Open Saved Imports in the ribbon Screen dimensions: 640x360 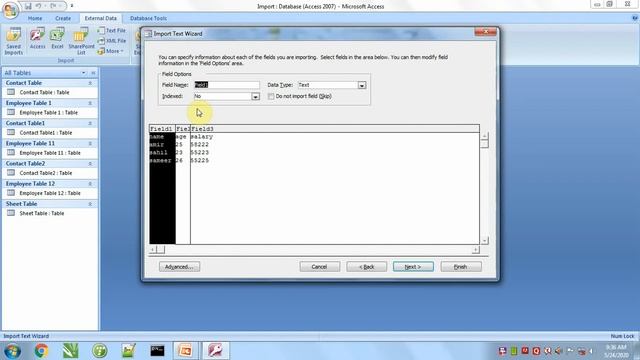coord(13,41)
